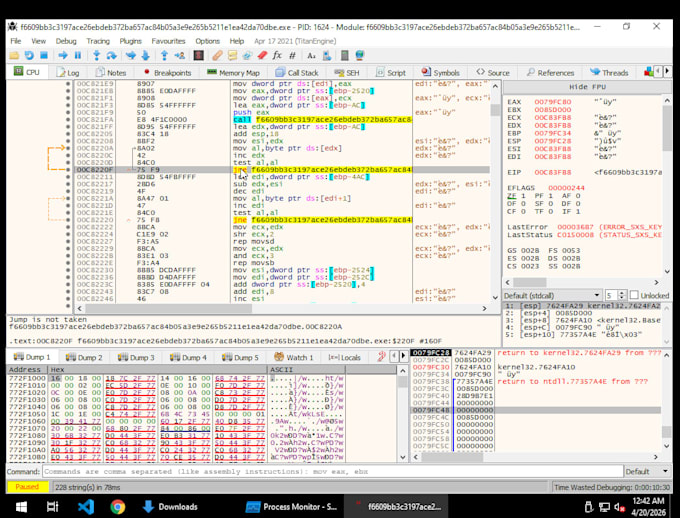Step over the current instruction
This screenshot has height=518, width=680.
(x=111, y=56)
